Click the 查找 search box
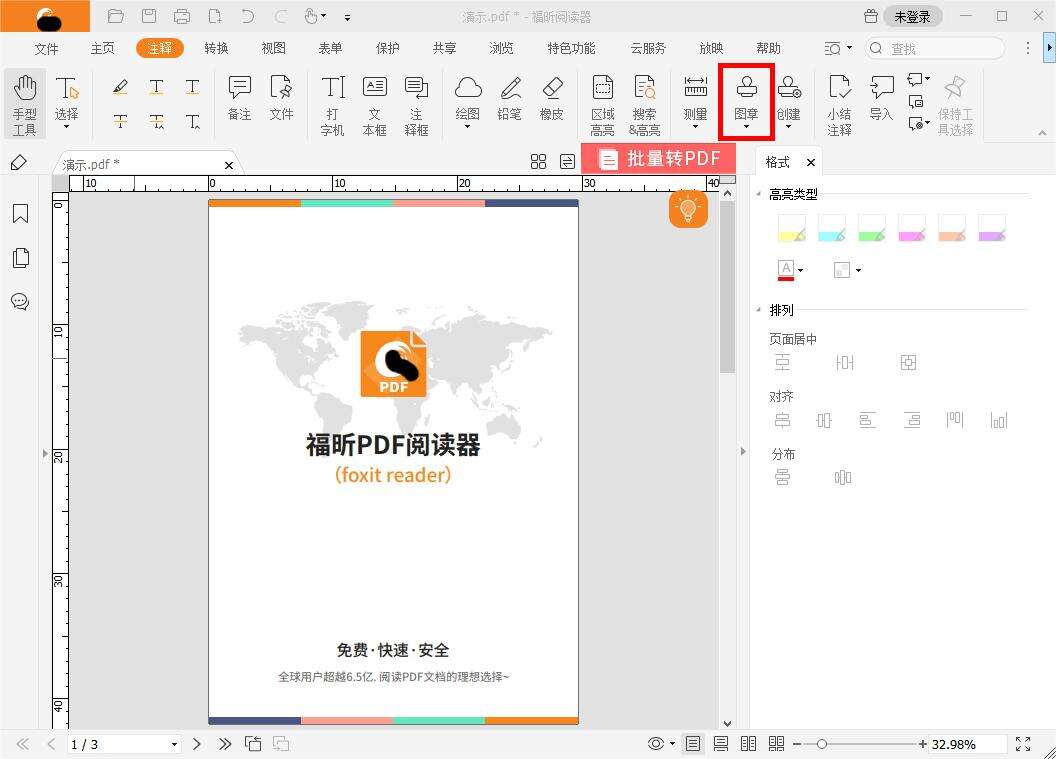The width and height of the screenshot is (1056, 759). pos(935,47)
